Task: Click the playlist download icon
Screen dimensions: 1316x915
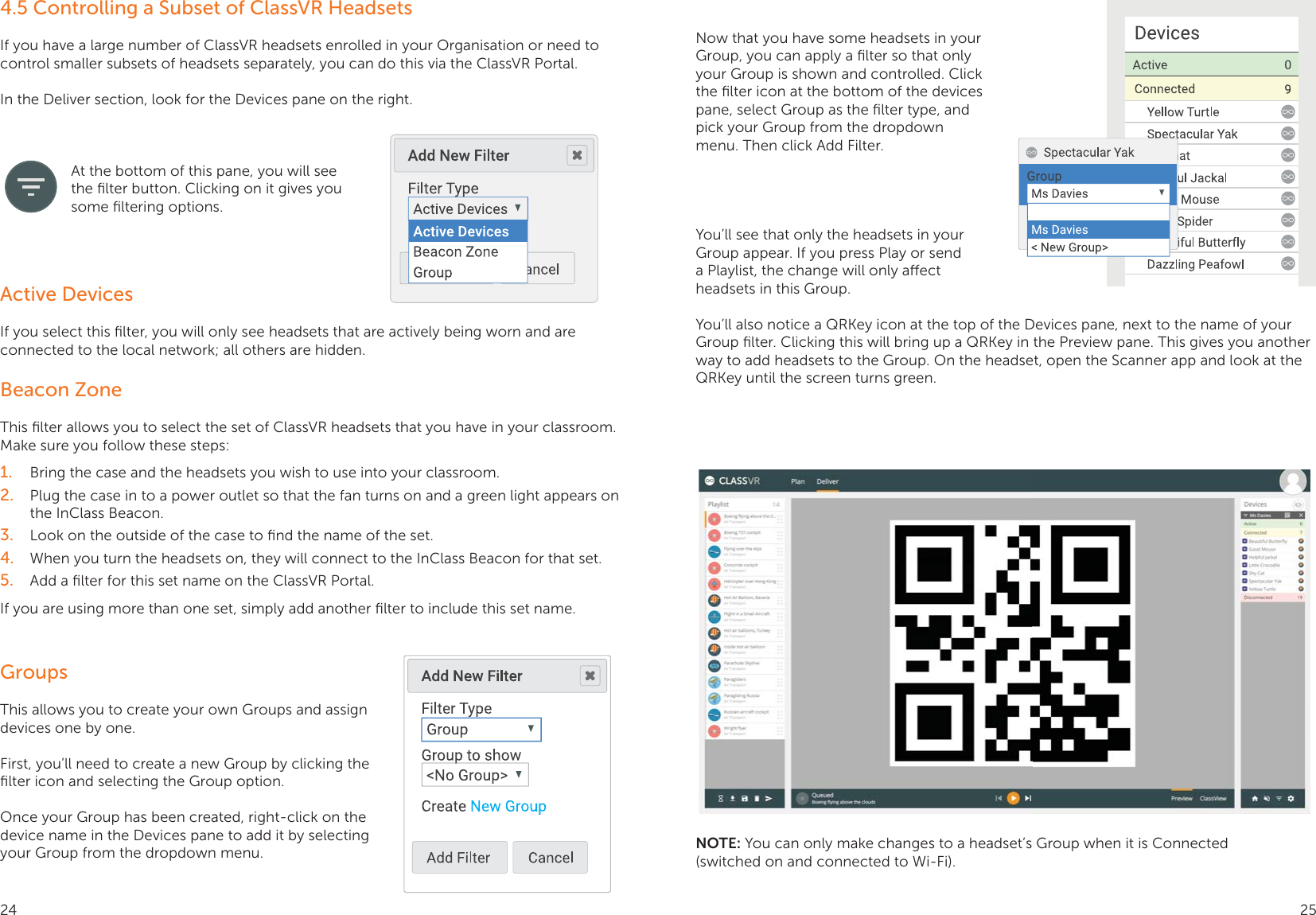Action: (732, 798)
